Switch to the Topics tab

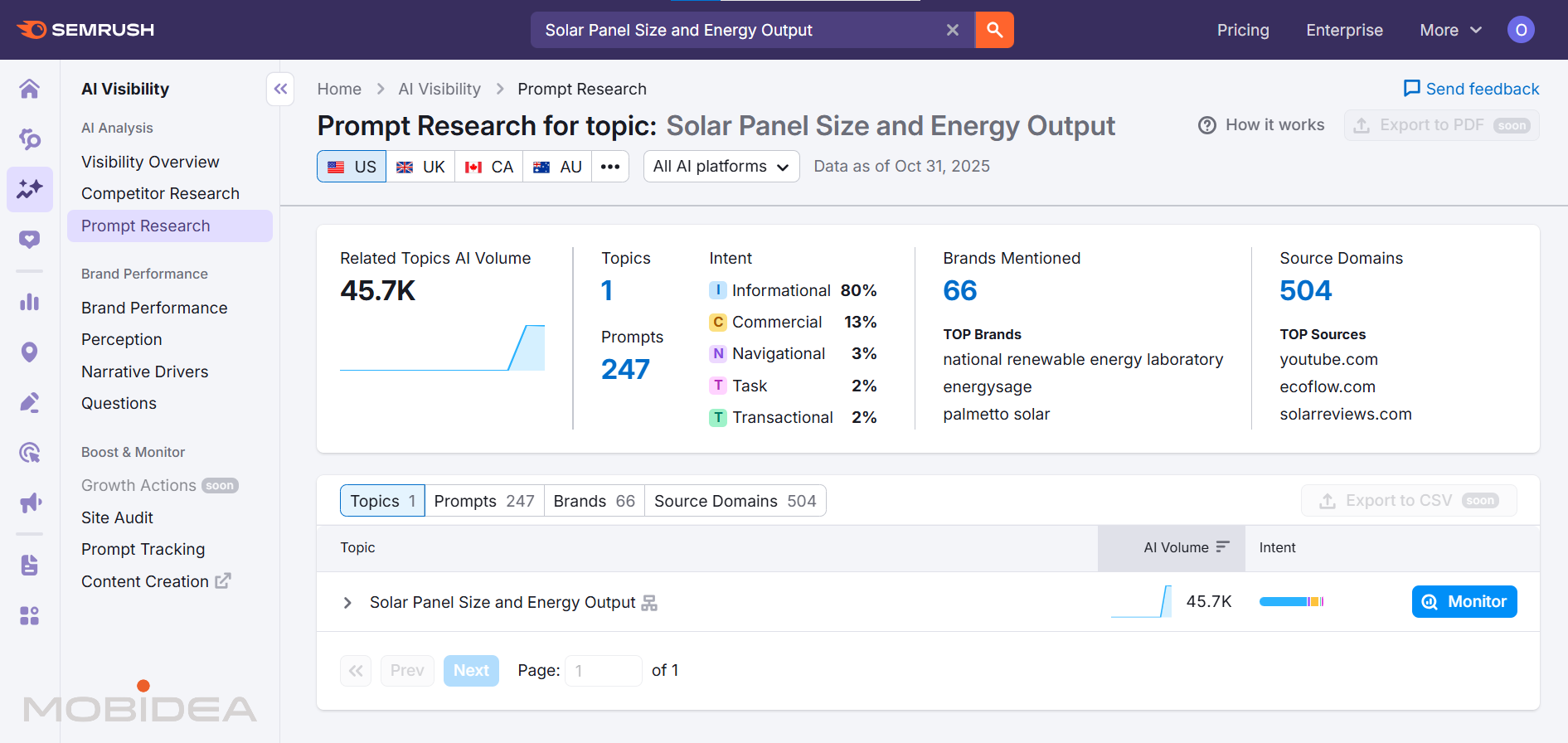tap(382, 501)
